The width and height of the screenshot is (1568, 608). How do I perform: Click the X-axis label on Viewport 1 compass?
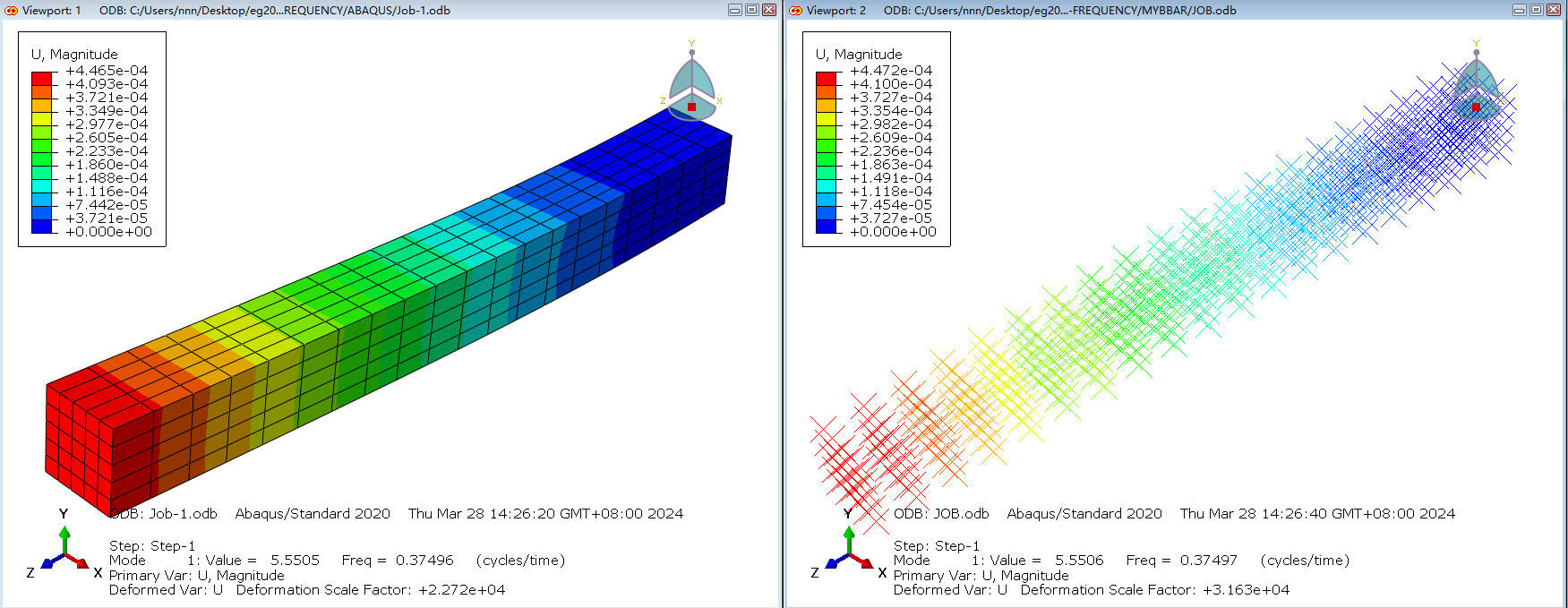719,101
